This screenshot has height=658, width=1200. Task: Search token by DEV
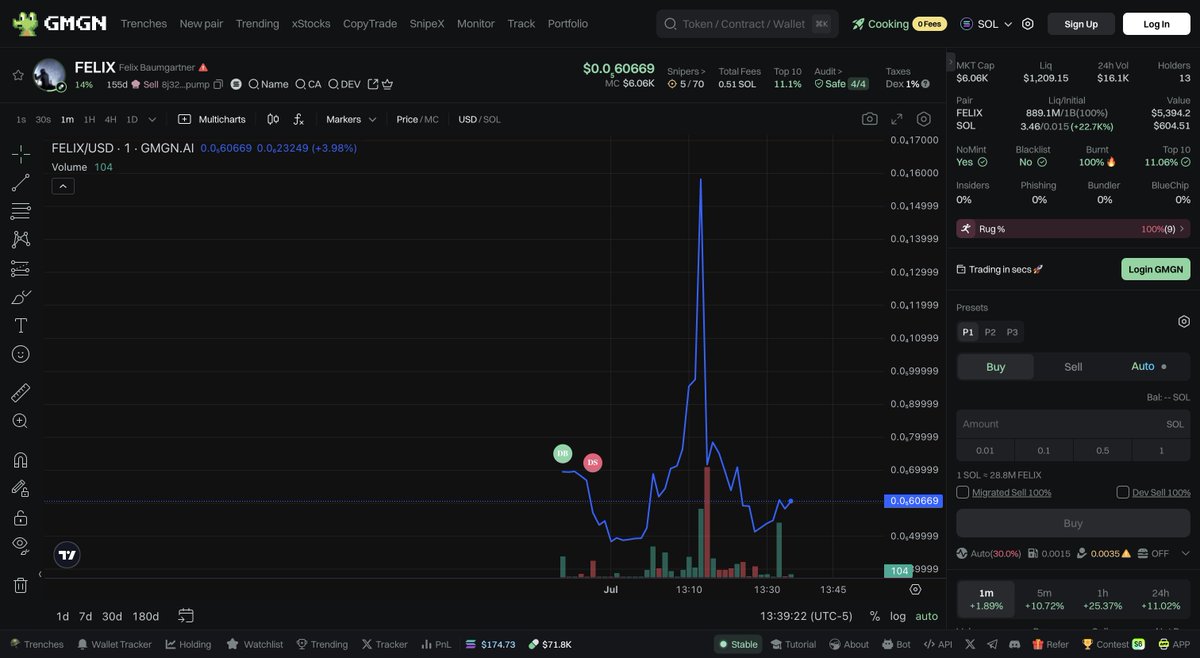344,85
